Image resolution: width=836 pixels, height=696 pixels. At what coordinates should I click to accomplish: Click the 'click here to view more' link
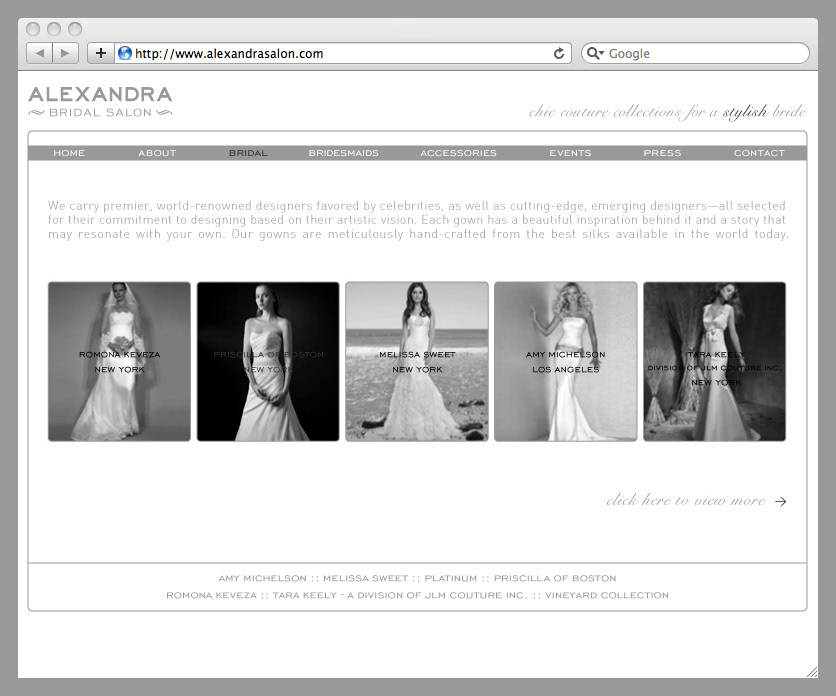pyautogui.click(x=686, y=500)
